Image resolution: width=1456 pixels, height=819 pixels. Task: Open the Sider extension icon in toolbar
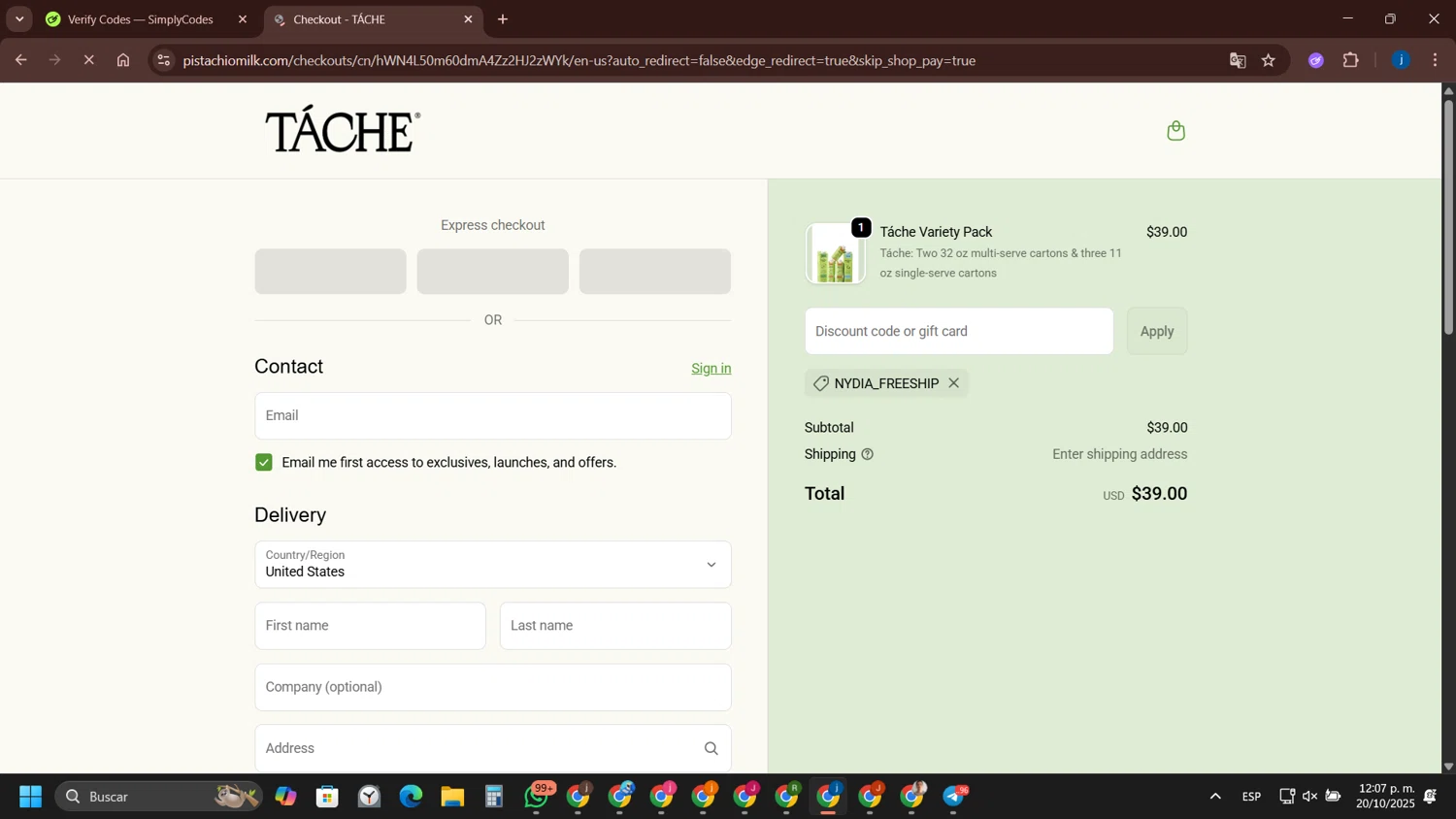pos(1316,60)
